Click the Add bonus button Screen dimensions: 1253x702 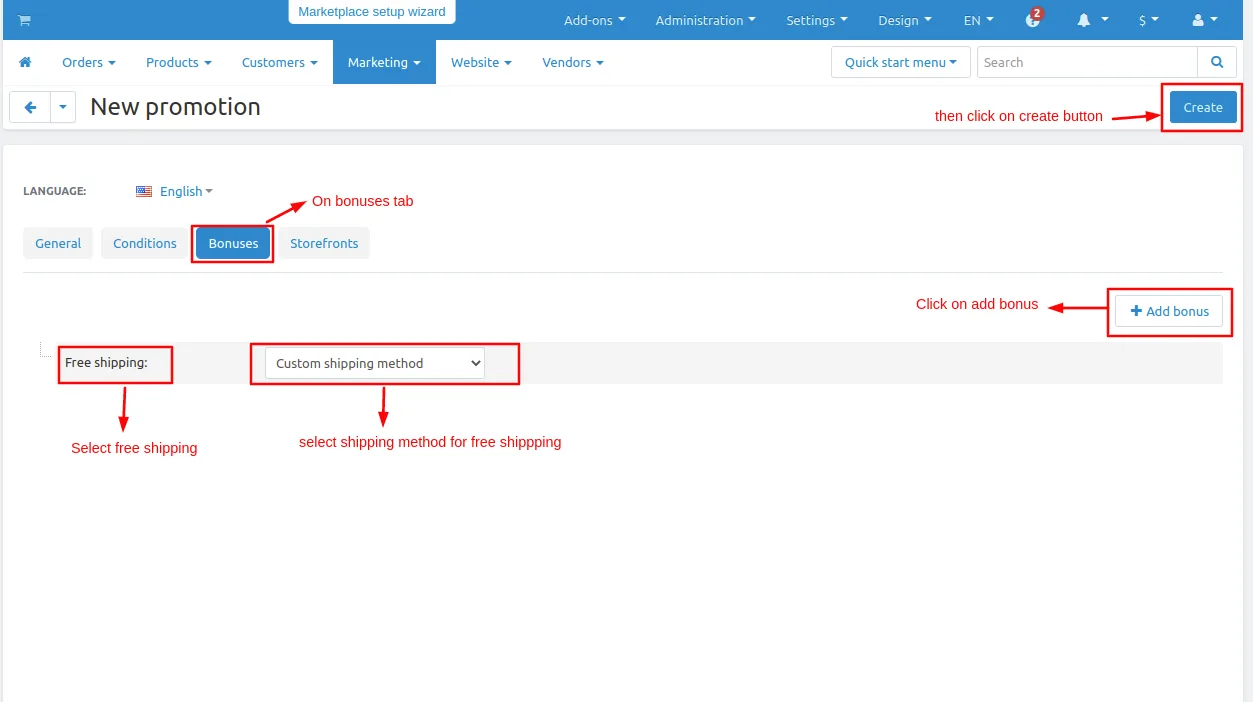click(x=1169, y=311)
